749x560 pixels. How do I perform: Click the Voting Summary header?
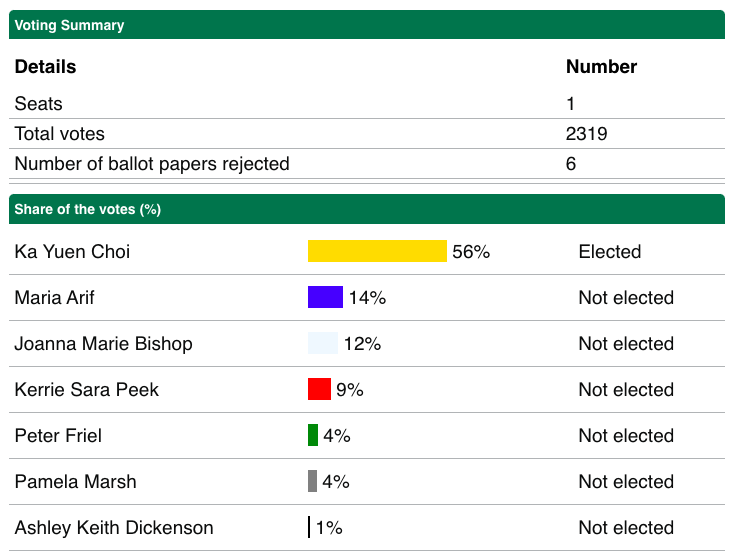click(69, 25)
